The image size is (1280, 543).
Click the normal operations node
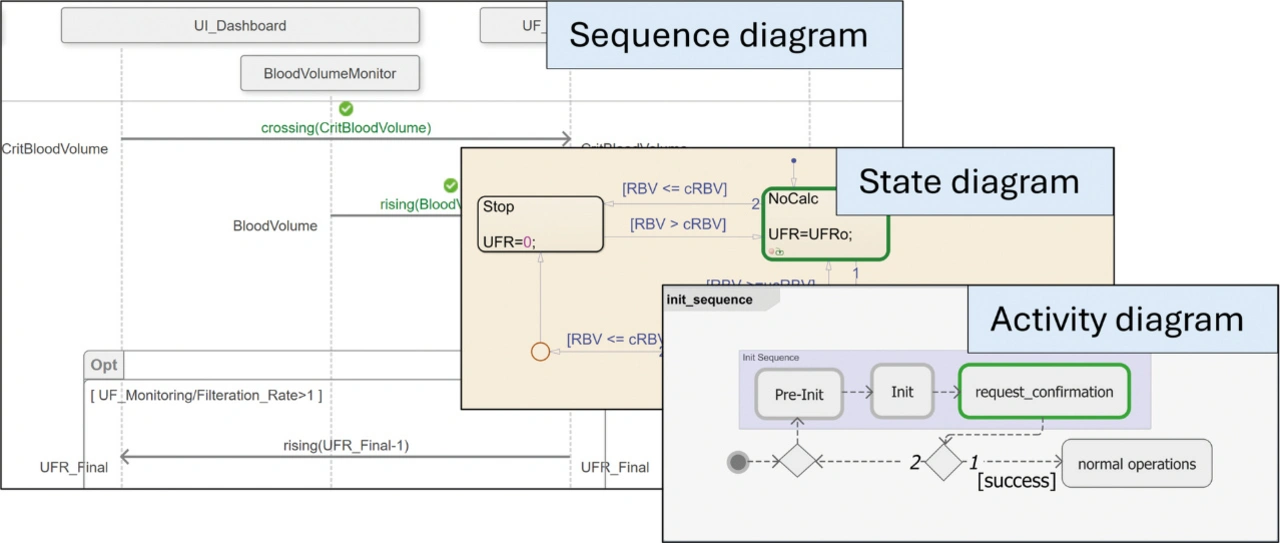coord(1136,464)
